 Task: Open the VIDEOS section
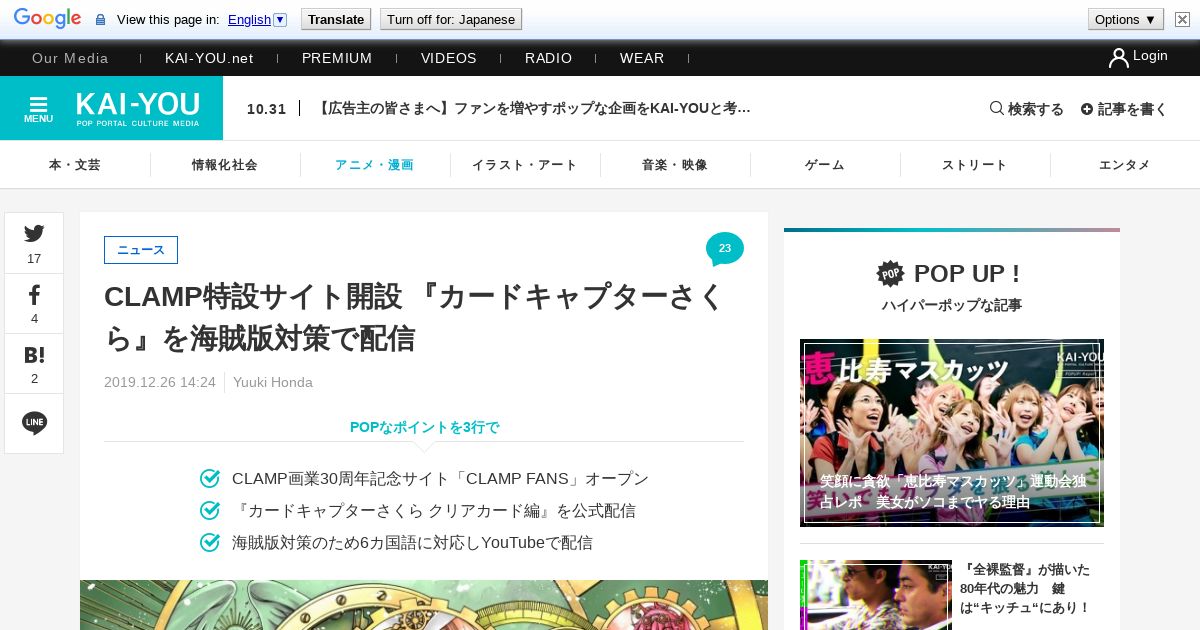449,58
